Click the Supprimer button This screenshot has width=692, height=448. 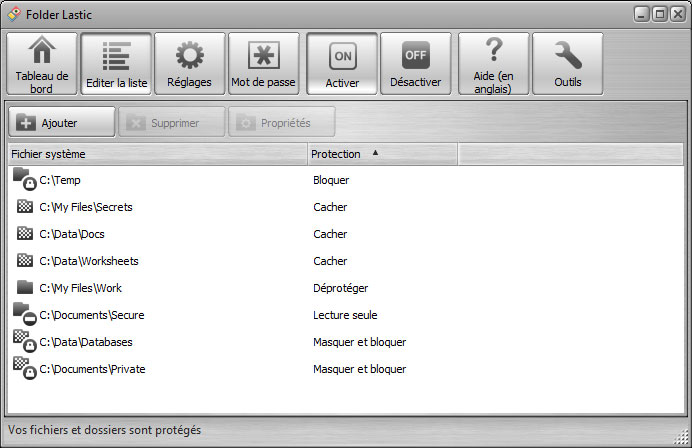tap(172, 122)
